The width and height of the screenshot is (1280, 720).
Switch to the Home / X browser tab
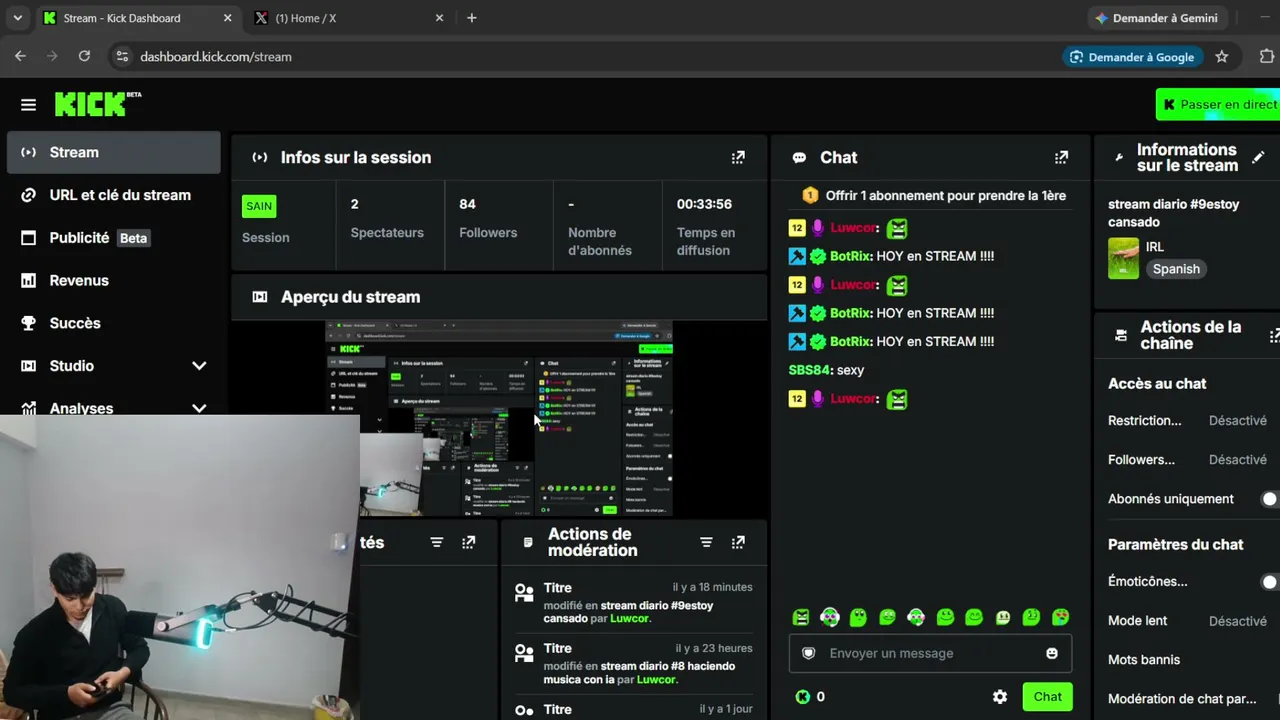pyautogui.click(x=347, y=18)
